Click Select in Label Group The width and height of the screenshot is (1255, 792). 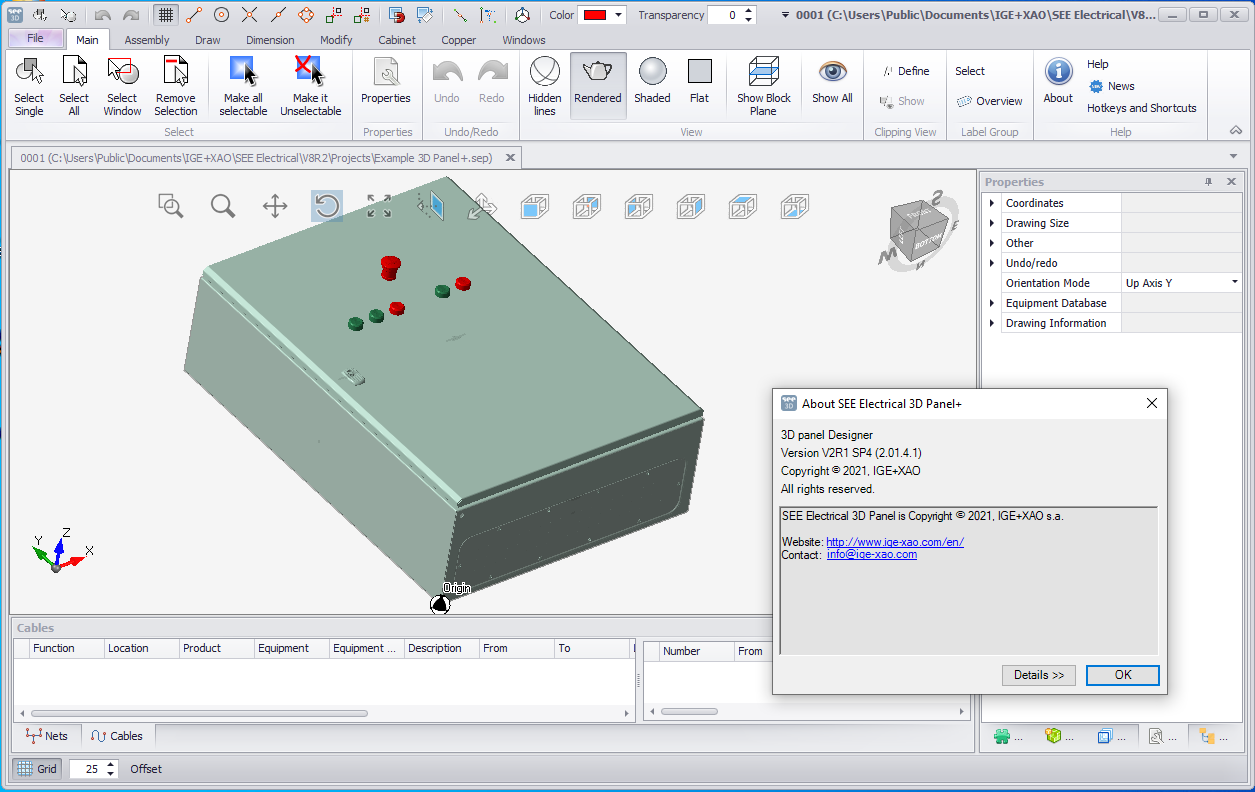[x=970, y=71]
